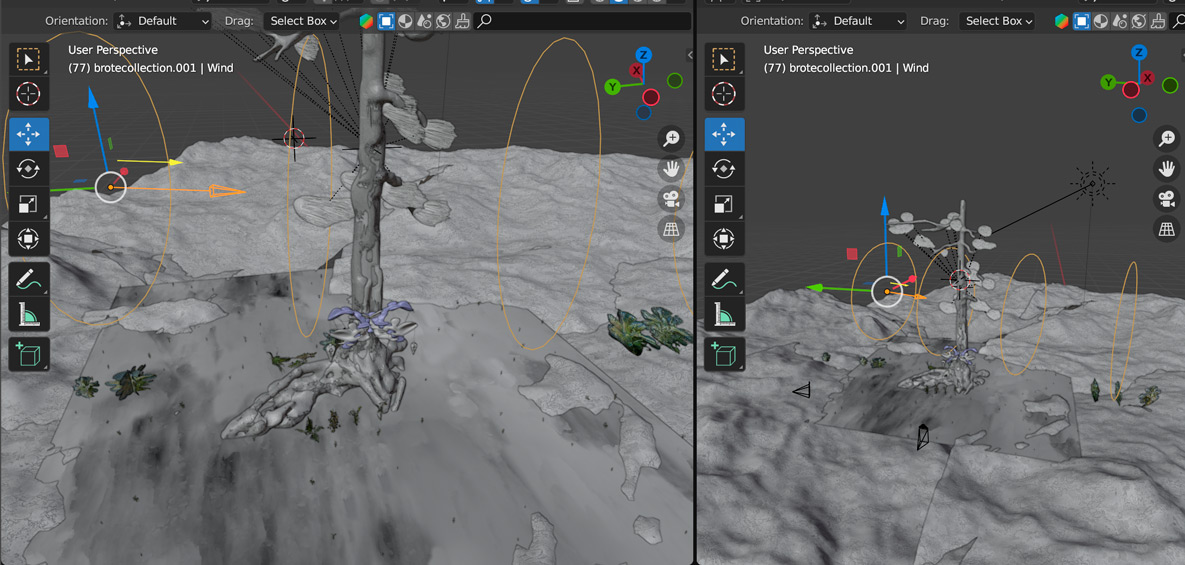Open the Drag Select Box dropdown in right header

[999, 21]
